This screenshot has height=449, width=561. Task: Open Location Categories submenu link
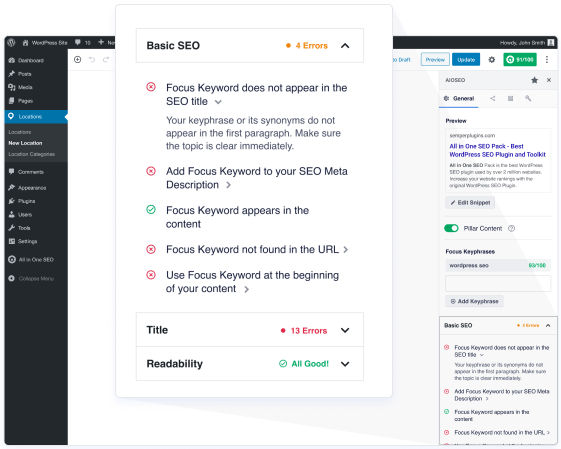pos(32,154)
